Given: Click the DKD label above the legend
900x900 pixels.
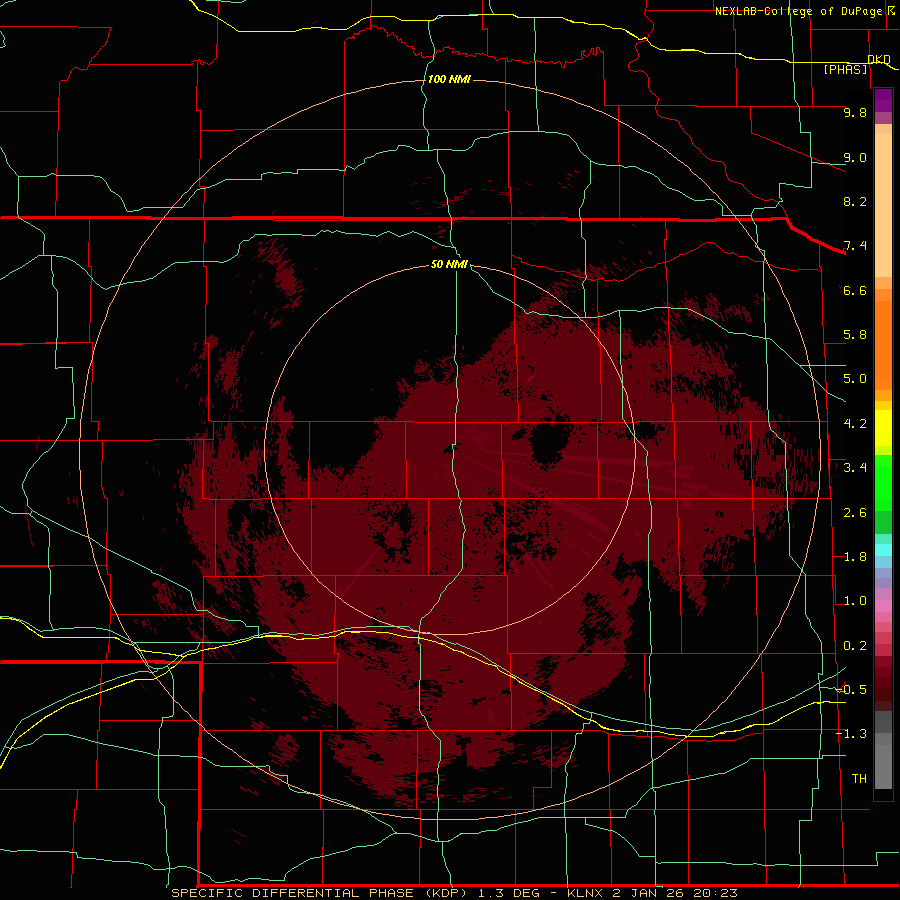Looking at the screenshot, I should coord(879,59).
